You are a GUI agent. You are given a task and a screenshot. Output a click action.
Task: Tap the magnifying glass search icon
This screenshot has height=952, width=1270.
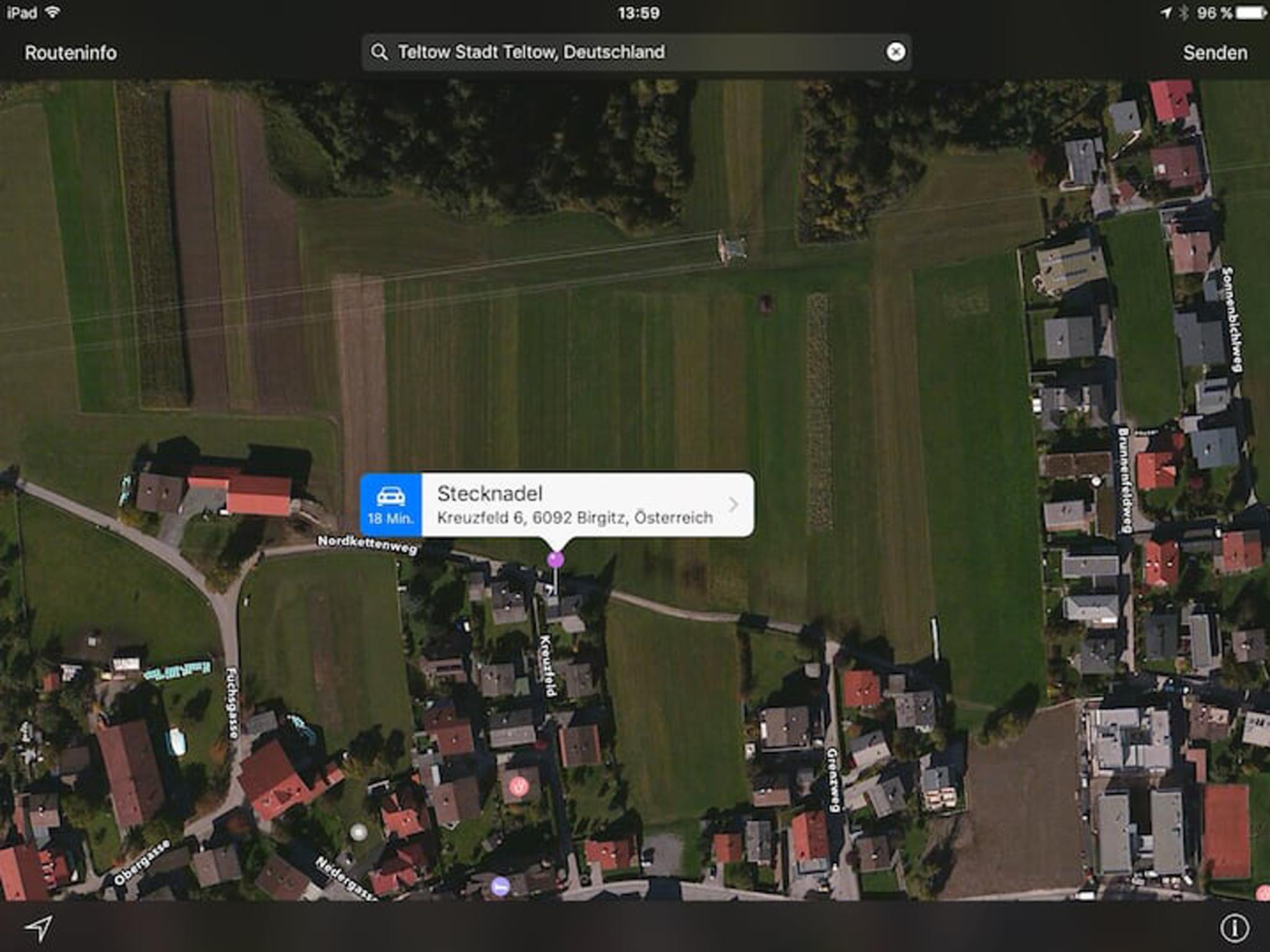379,52
